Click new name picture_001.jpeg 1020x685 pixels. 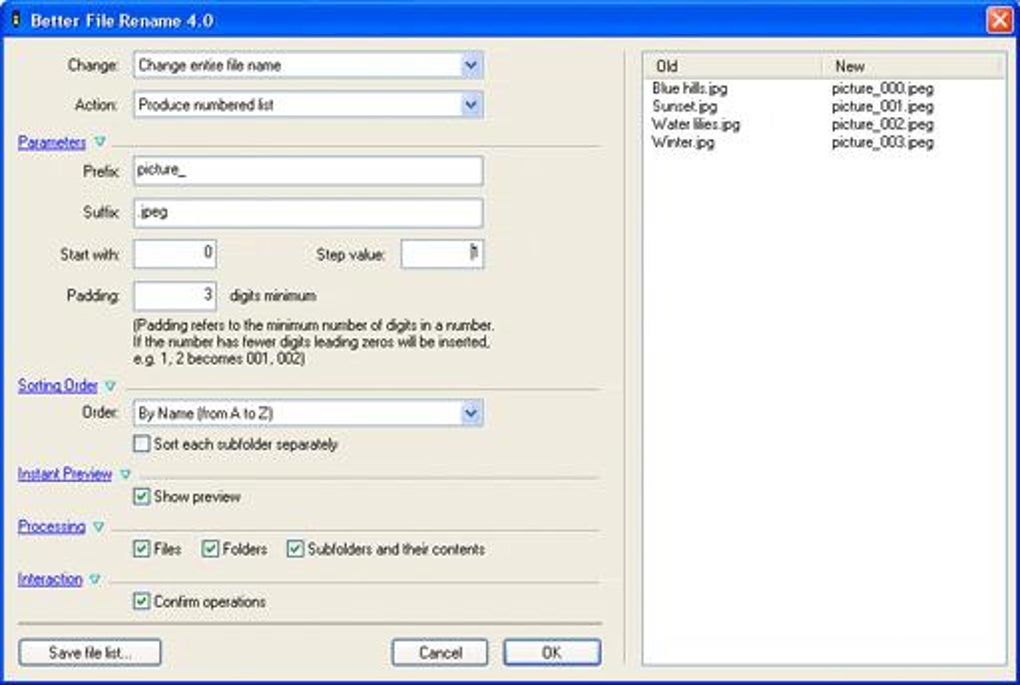pos(882,106)
